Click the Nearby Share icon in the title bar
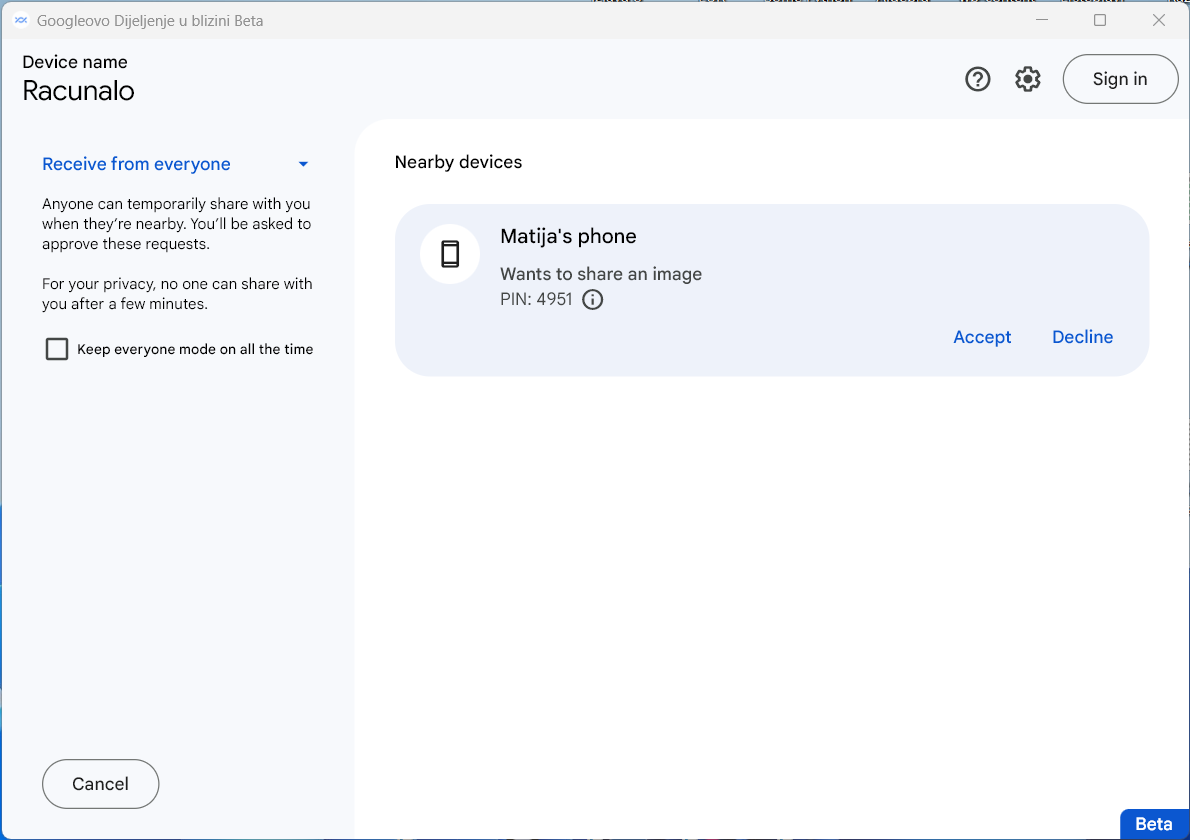The width and height of the screenshot is (1190, 840). click(x=21, y=20)
